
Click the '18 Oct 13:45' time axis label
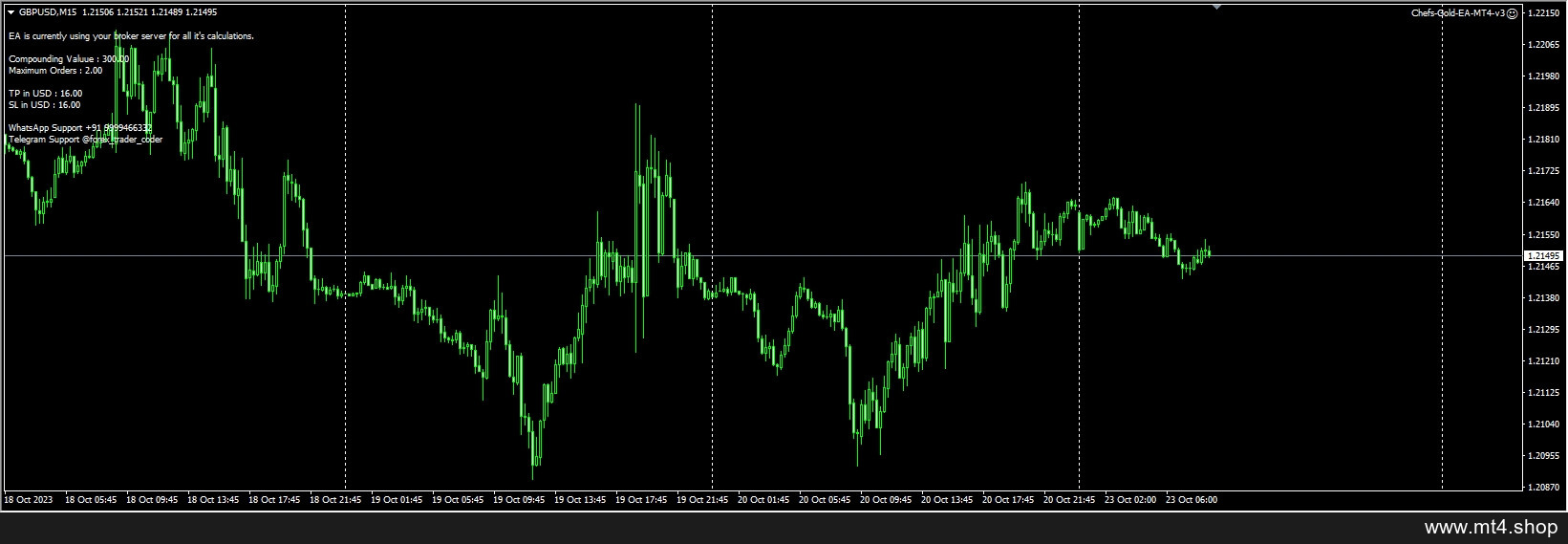pos(213,499)
